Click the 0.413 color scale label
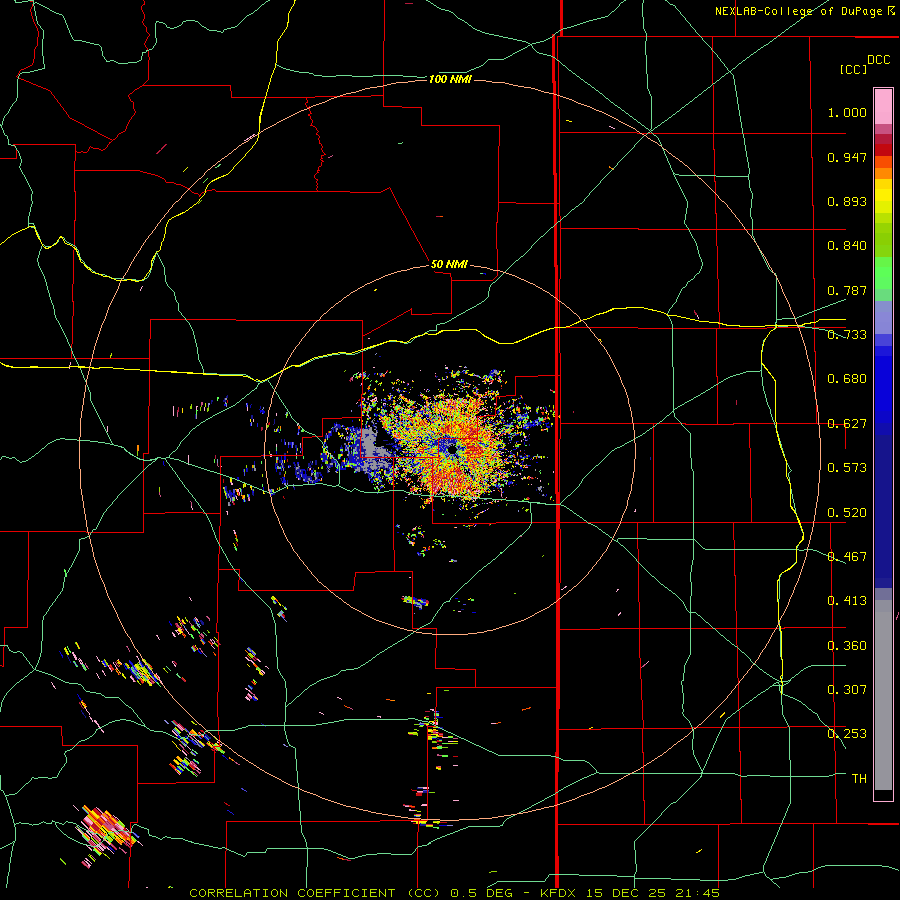The width and height of the screenshot is (900, 900). (847, 601)
